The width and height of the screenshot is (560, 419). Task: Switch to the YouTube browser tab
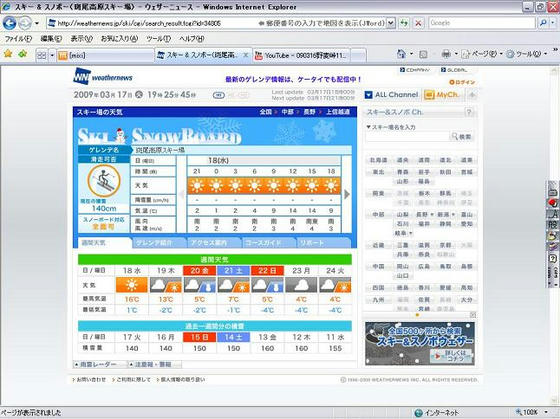[302, 55]
